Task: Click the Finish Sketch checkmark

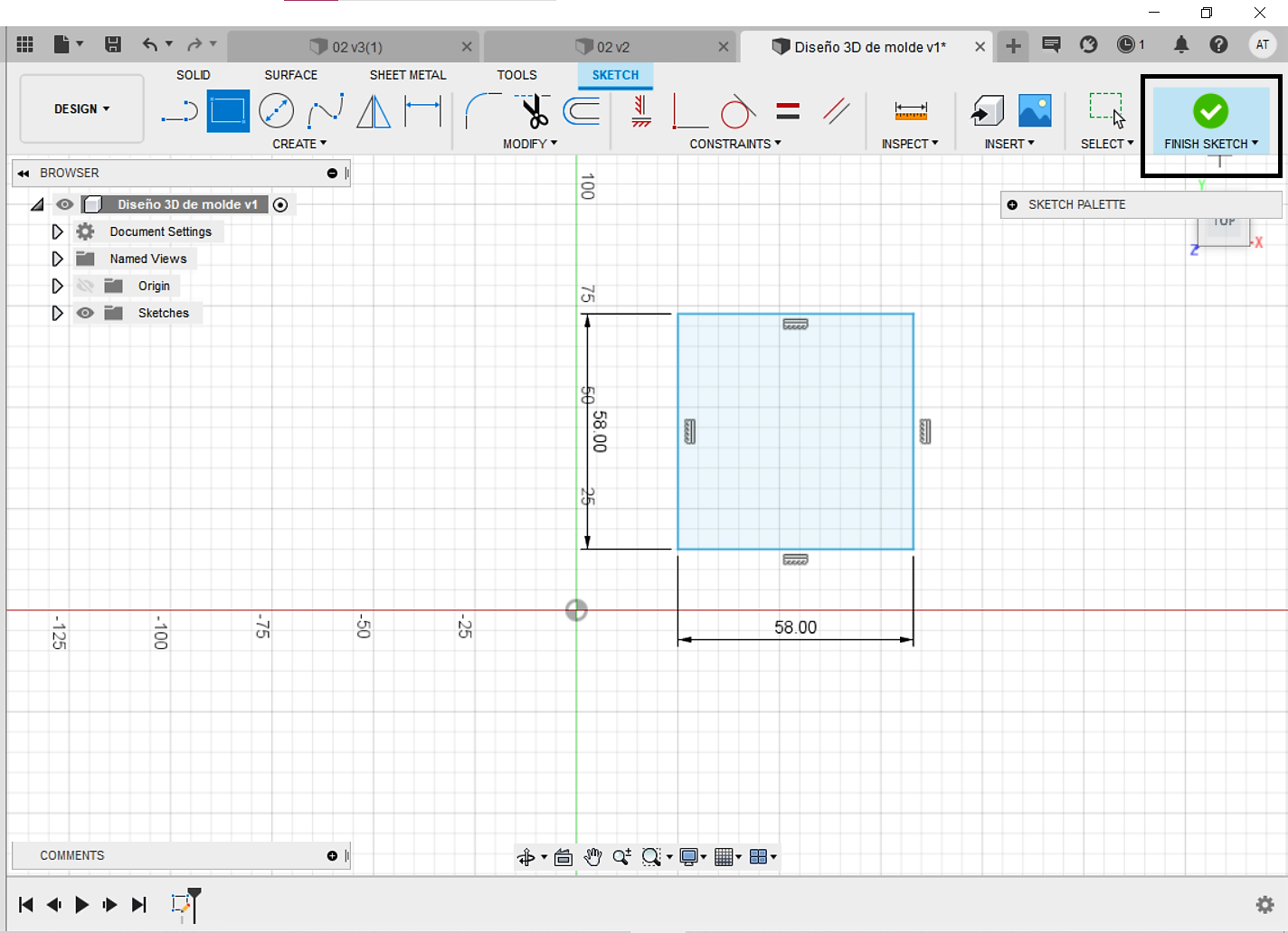Action: pyautogui.click(x=1210, y=111)
